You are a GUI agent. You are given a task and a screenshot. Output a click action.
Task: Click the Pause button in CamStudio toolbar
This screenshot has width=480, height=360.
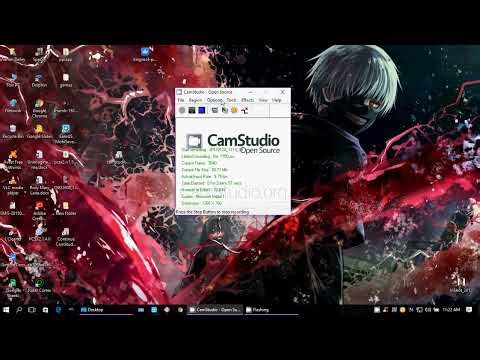192,110
